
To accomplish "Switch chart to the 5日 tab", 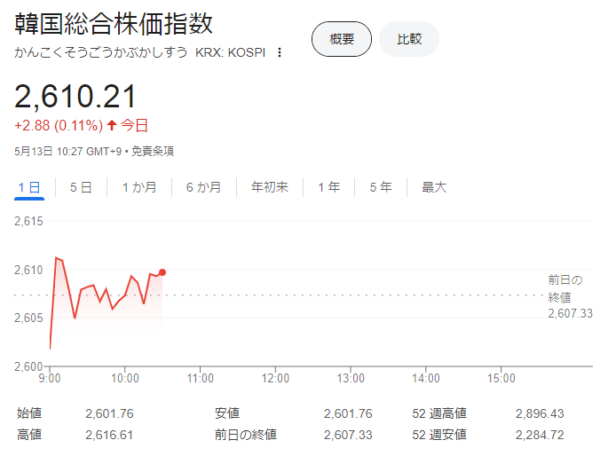I will (x=81, y=187).
